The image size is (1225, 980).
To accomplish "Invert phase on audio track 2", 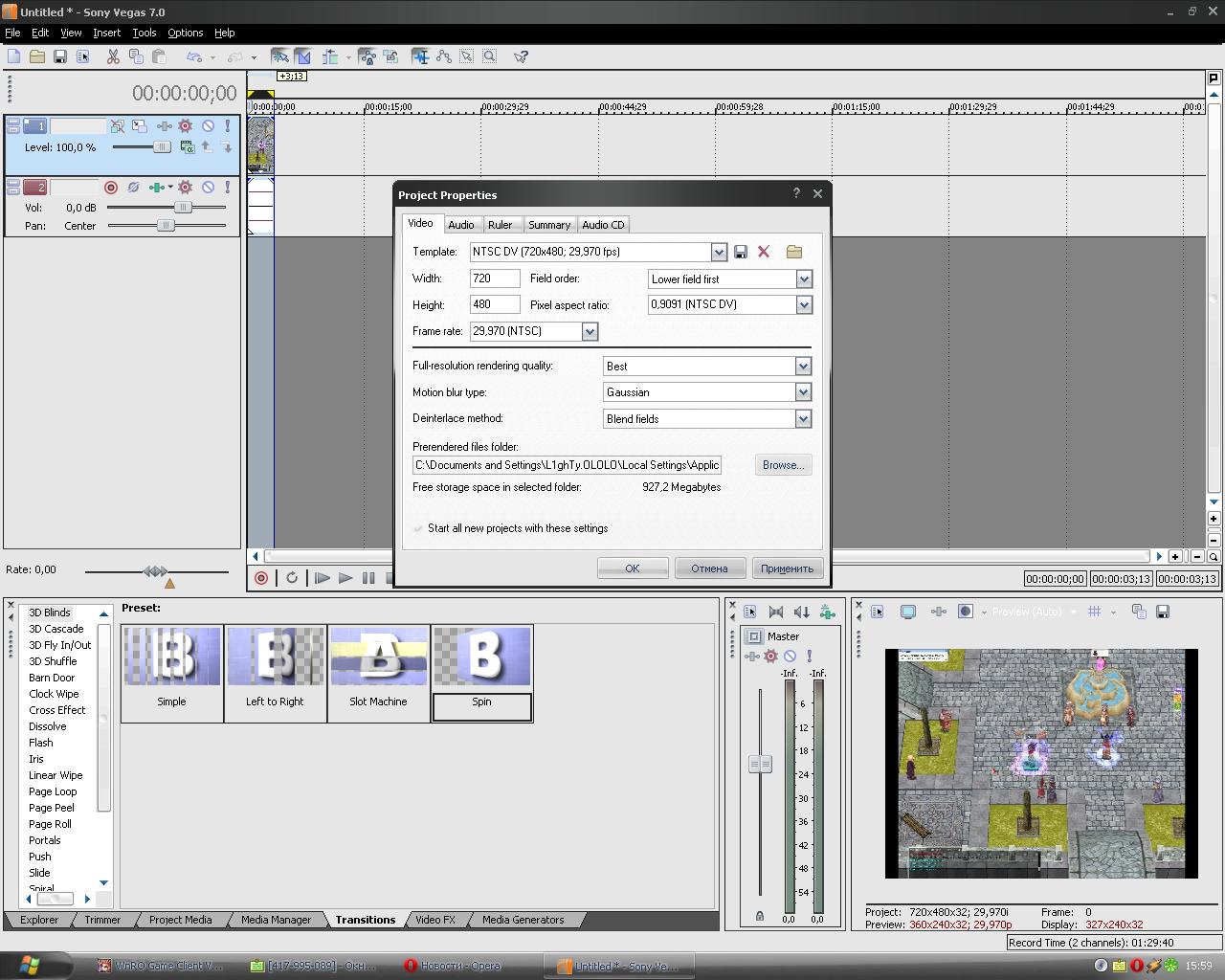I will (x=133, y=188).
